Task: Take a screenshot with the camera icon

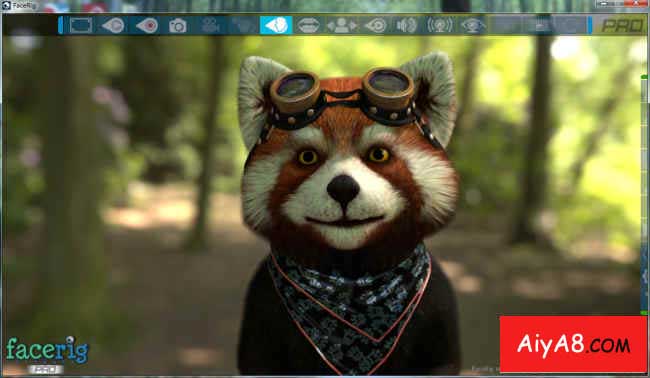Action: point(178,26)
